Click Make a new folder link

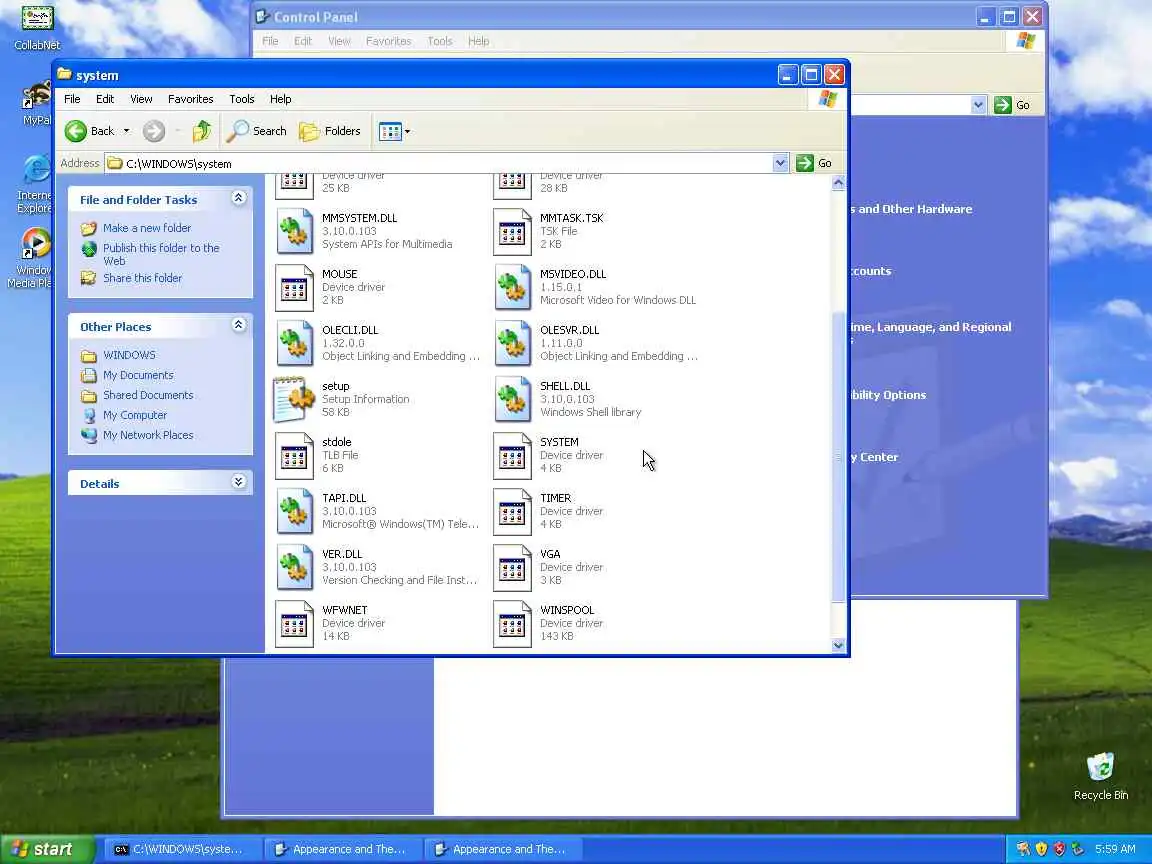(147, 228)
